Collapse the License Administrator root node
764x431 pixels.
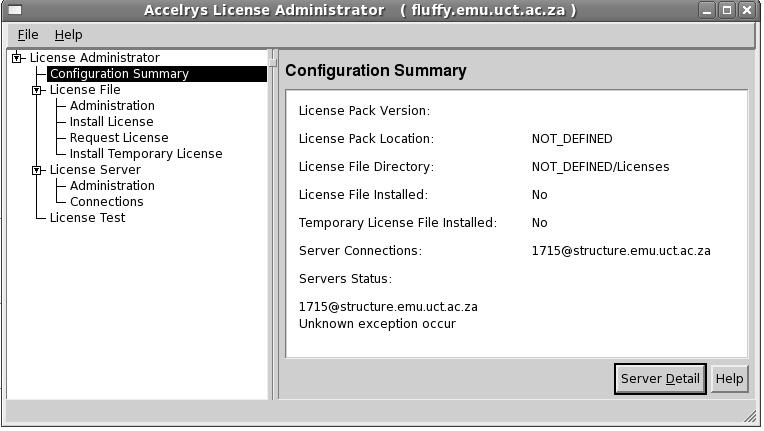tap(17, 58)
